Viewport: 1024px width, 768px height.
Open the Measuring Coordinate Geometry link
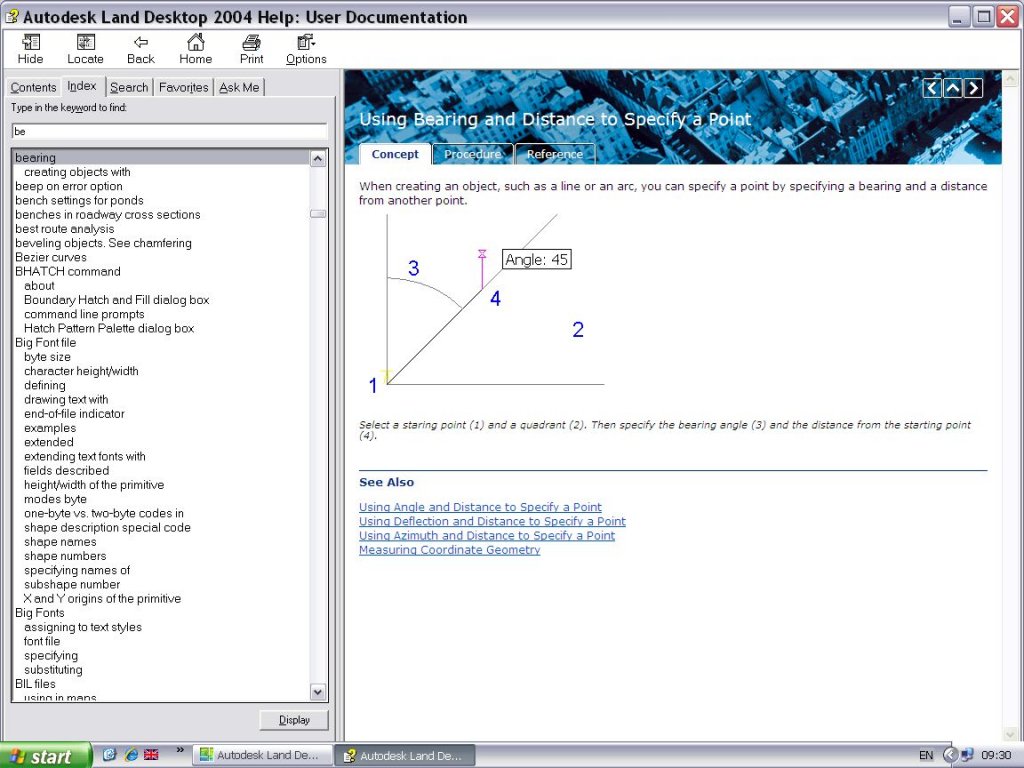pos(449,550)
